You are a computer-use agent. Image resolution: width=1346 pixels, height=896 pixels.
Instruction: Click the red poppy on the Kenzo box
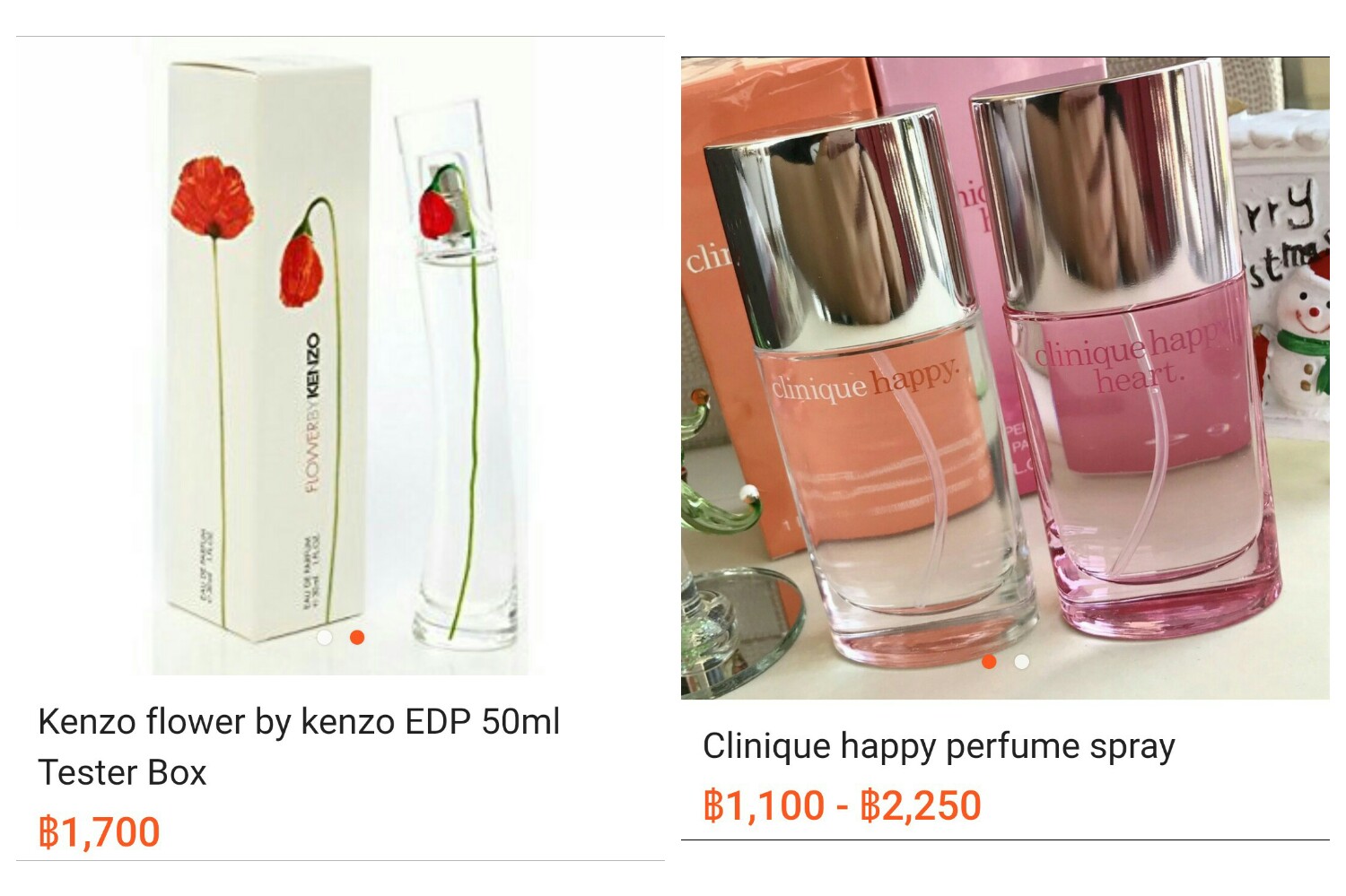[x=212, y=199]
